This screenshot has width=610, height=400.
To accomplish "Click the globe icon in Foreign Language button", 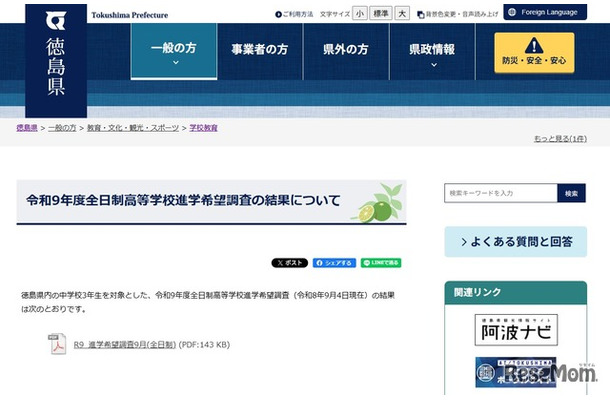I will (512, 12).
